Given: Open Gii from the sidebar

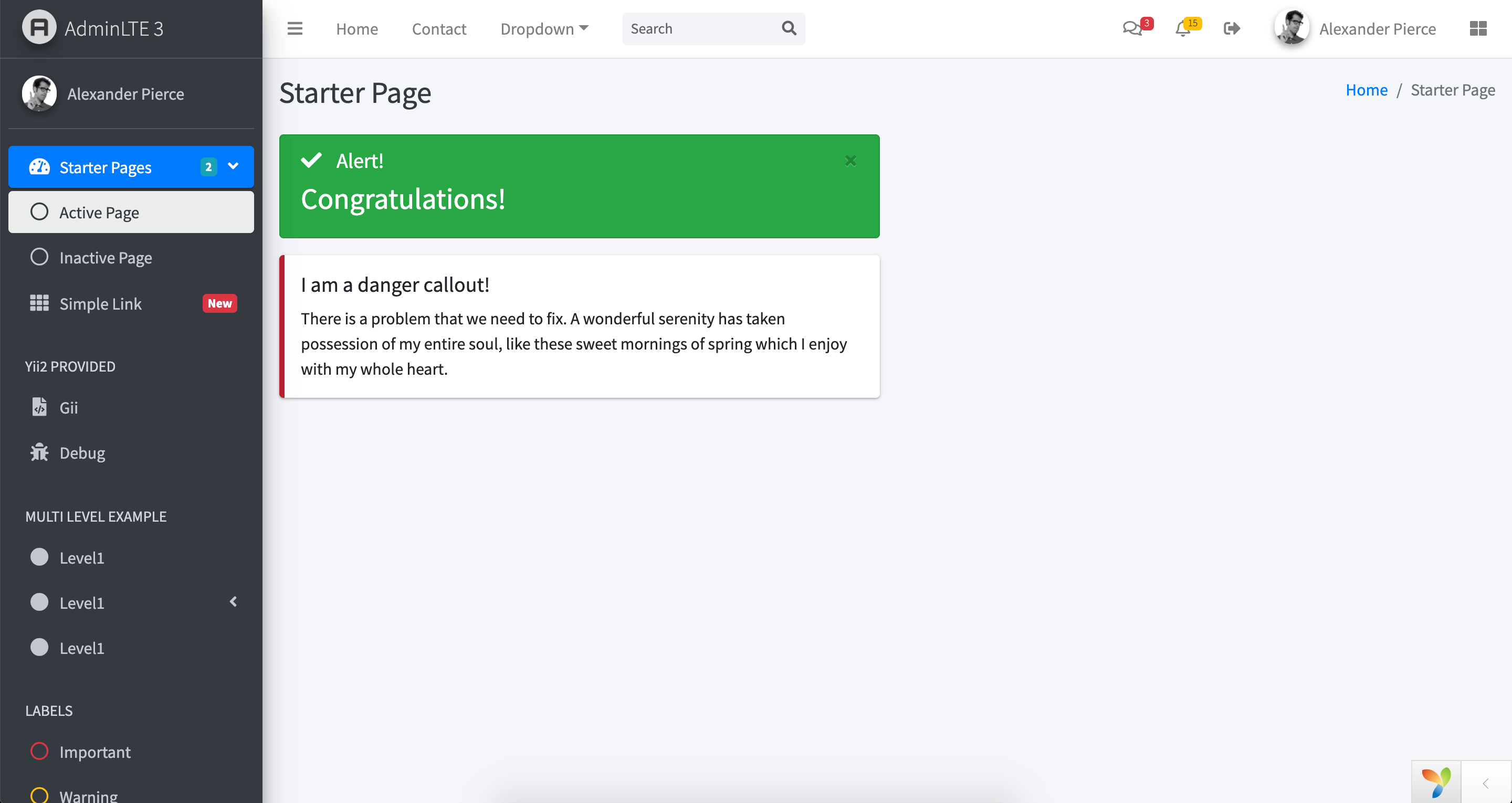Looking at the screenshot, I should (68, 407).
